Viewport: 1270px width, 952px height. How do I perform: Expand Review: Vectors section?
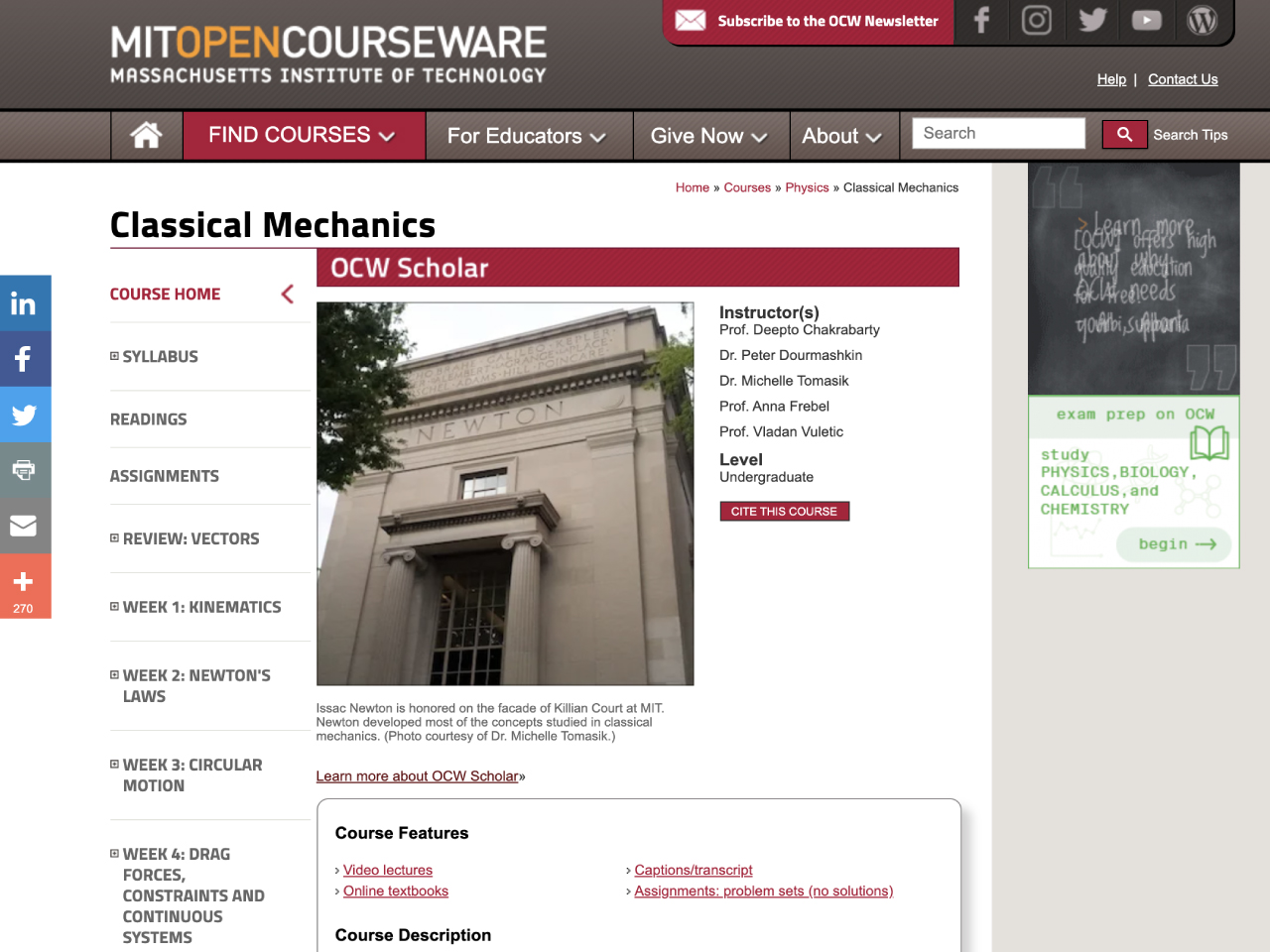[114, 538]
